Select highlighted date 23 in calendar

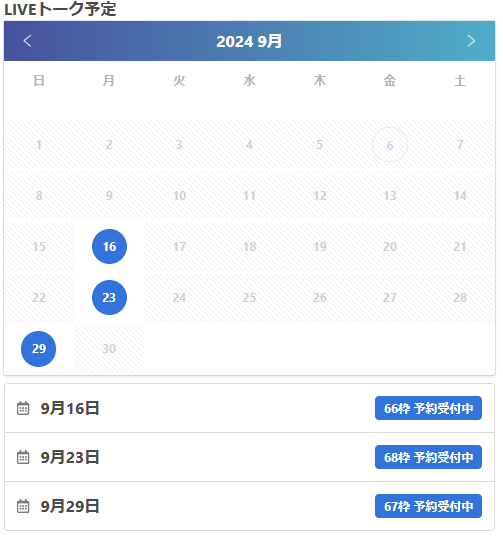(x=109, y=298)
